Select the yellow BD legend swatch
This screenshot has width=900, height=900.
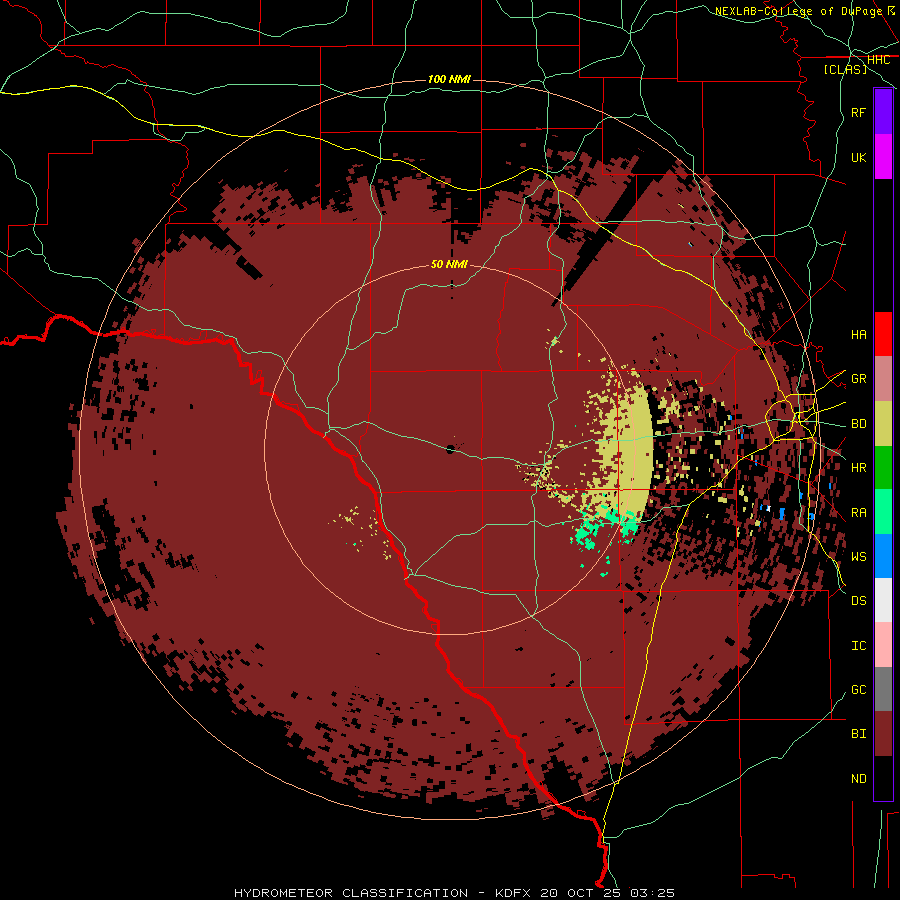[883, 424]
